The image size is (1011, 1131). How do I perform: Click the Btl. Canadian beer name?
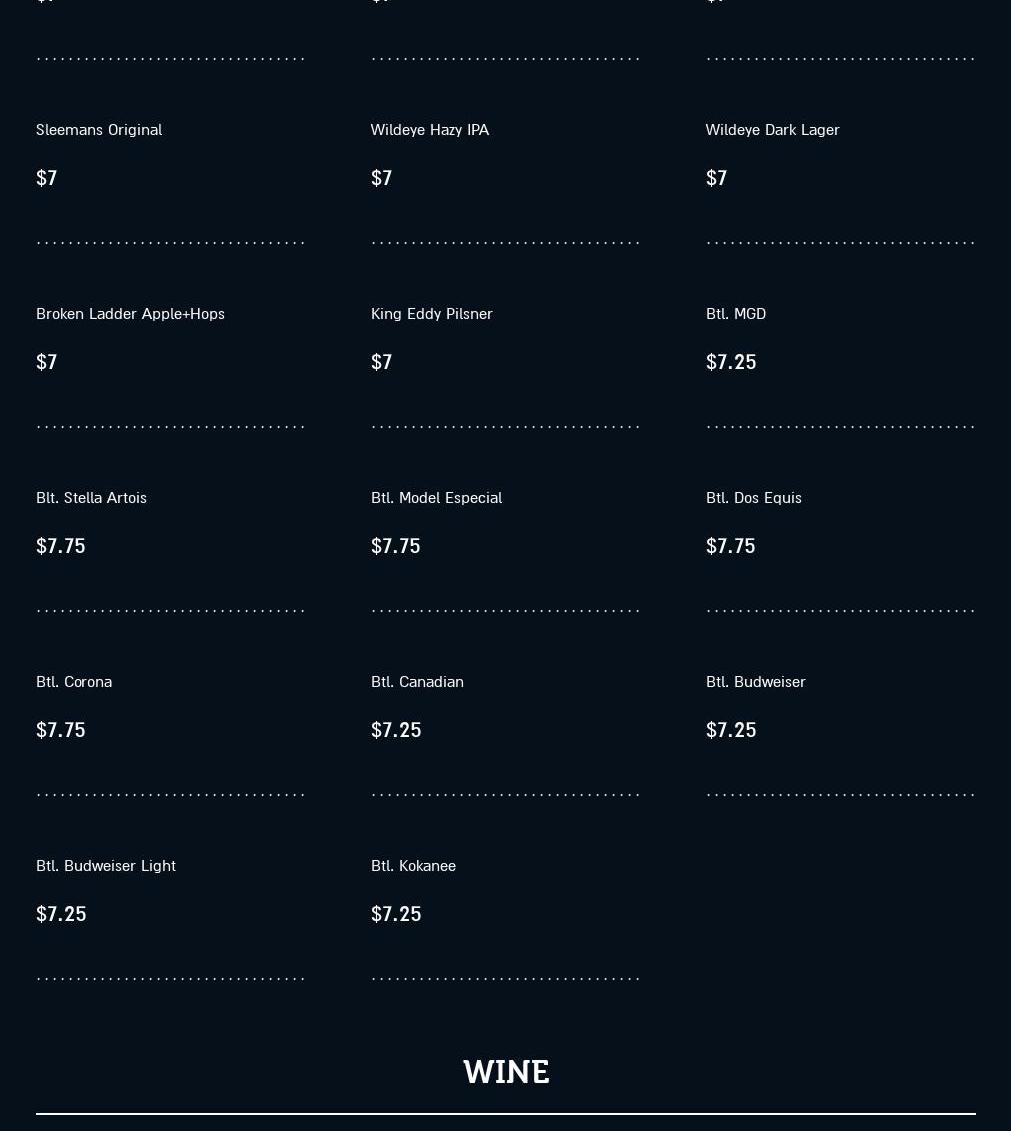tap(417, 682)
